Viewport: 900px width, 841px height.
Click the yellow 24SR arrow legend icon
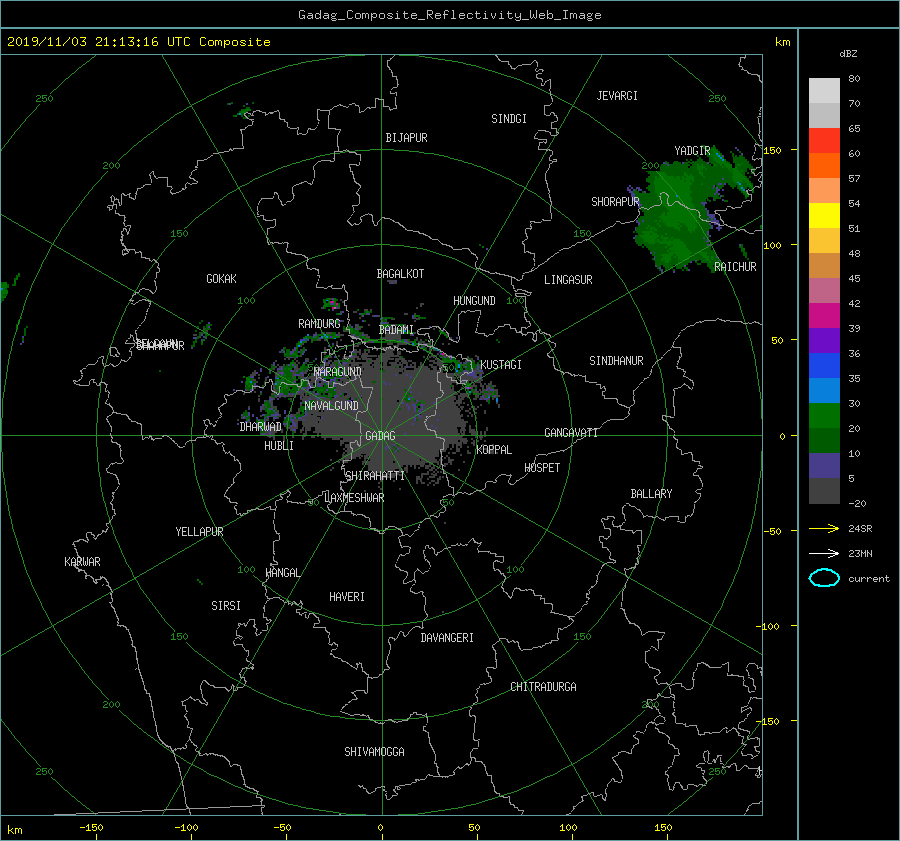[824, 528]
